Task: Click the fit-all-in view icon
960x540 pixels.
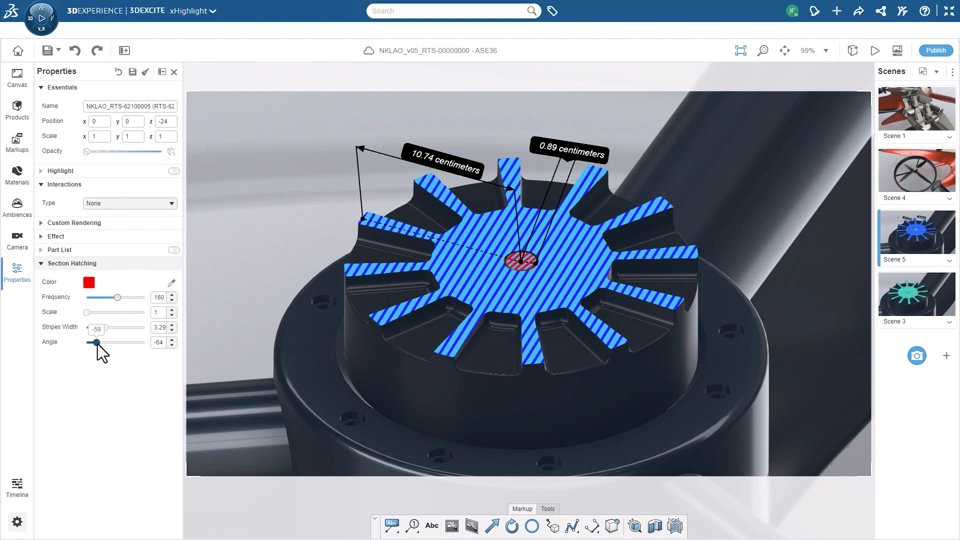Action: [740, 50]
